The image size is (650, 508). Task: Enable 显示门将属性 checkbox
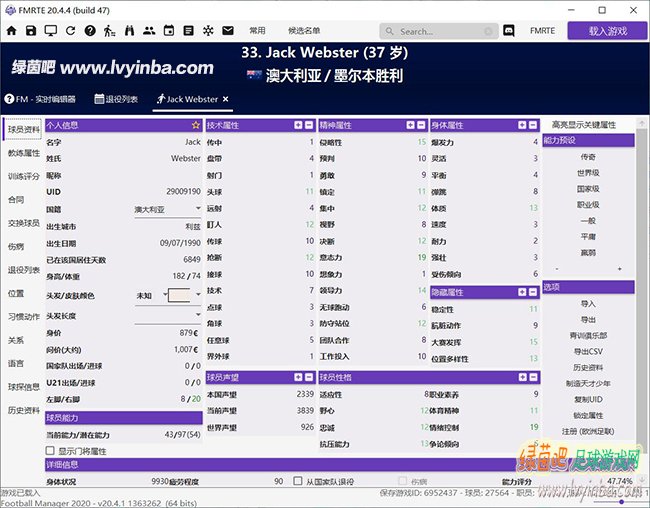pyautogui.click(x=50, y=450)
